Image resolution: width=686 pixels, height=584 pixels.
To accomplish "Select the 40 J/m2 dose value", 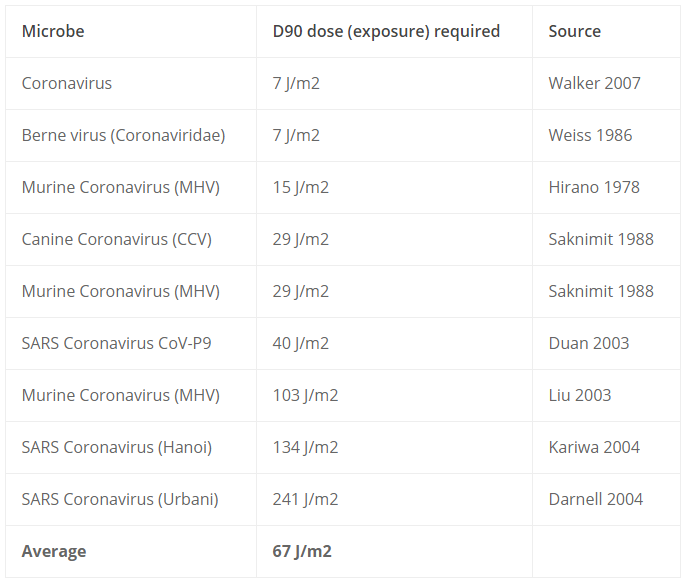I will (x=301, y=343).
